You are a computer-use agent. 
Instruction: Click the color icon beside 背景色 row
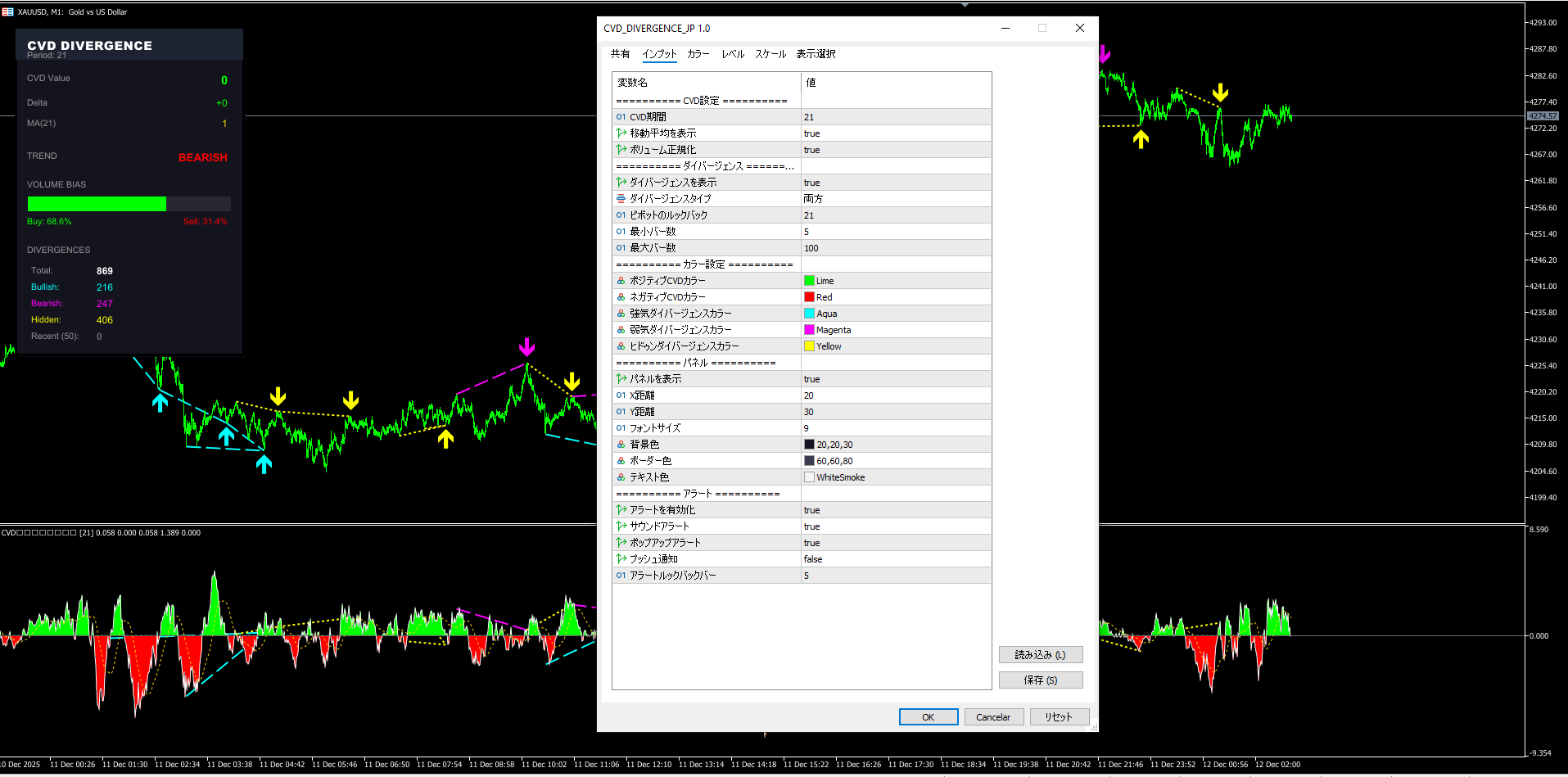621,445
